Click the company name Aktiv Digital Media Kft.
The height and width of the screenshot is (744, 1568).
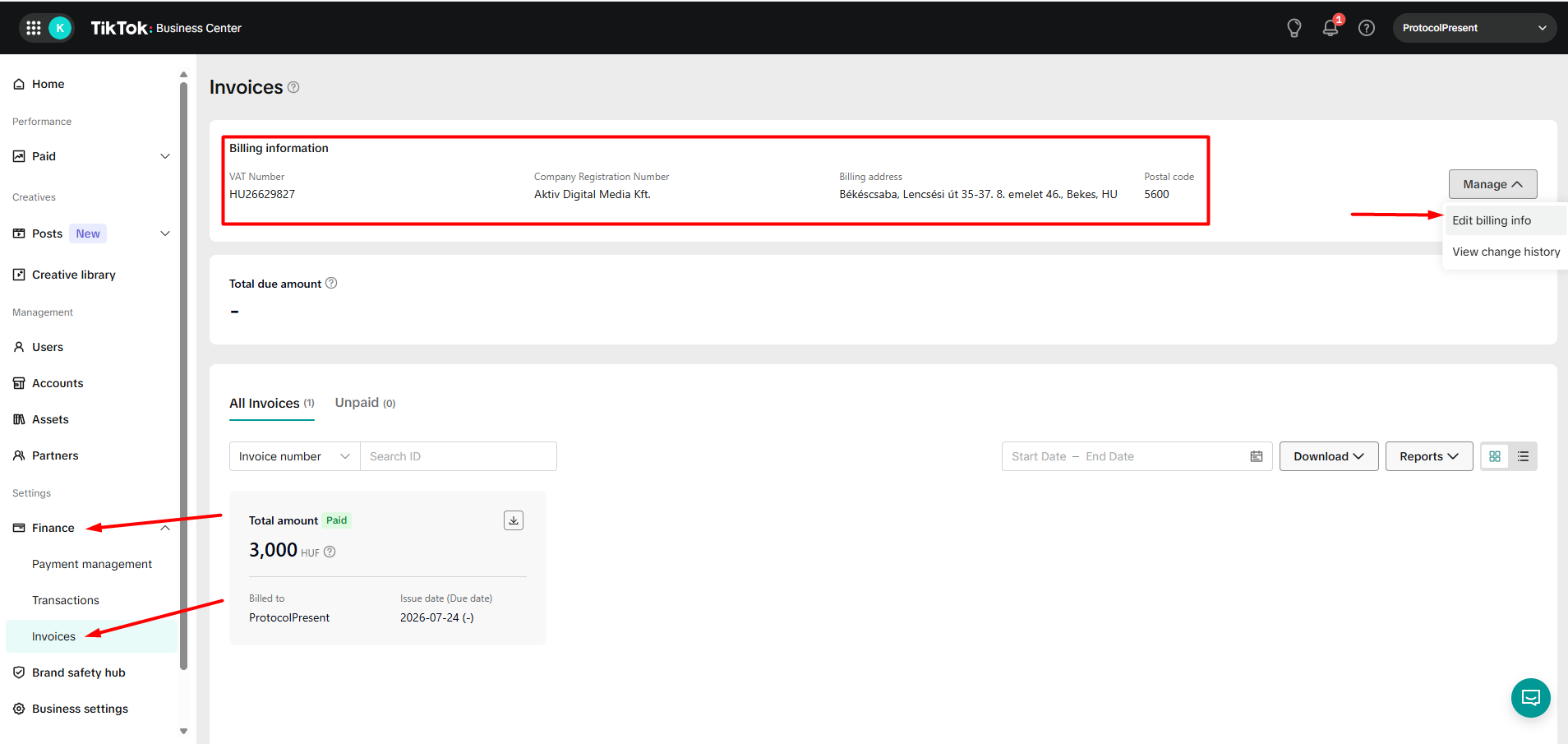click(593, 194)
